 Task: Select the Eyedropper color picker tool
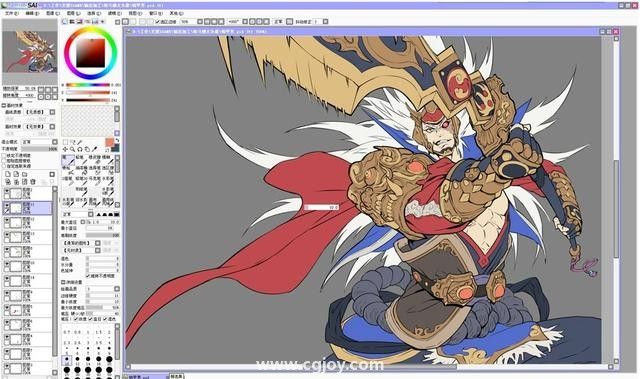pyautogui.click(x=94, y=149)
